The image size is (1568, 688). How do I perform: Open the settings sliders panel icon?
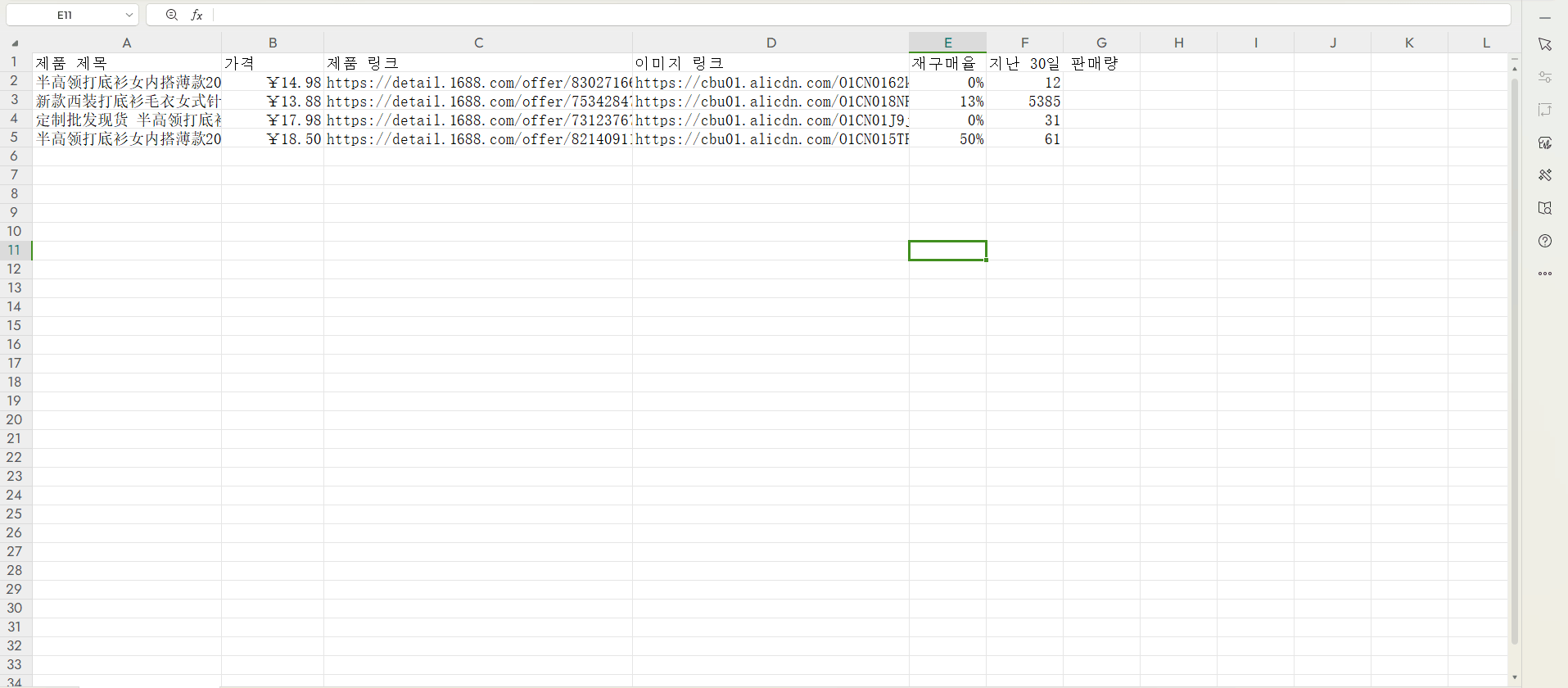pyautogui.click(x=1545, y=77)
